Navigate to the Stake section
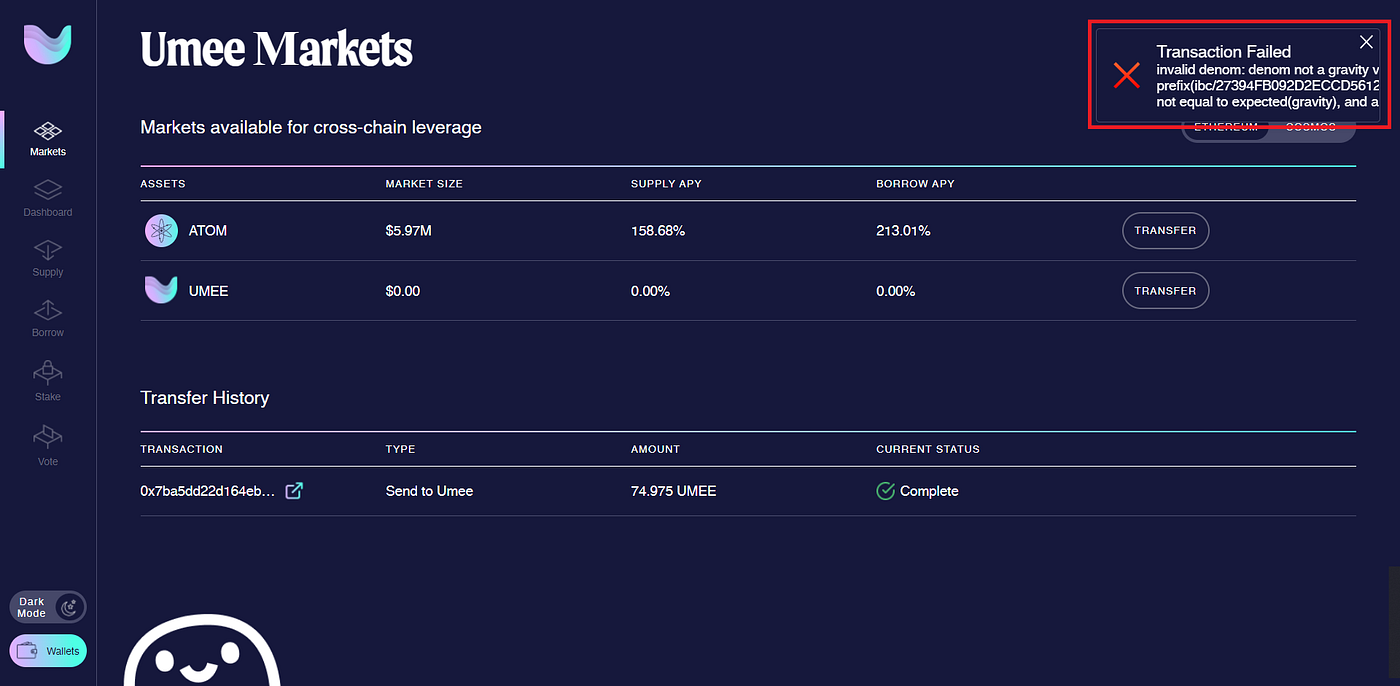The width and height of the screenshot is (1400, 686). (x=48, y=382)
